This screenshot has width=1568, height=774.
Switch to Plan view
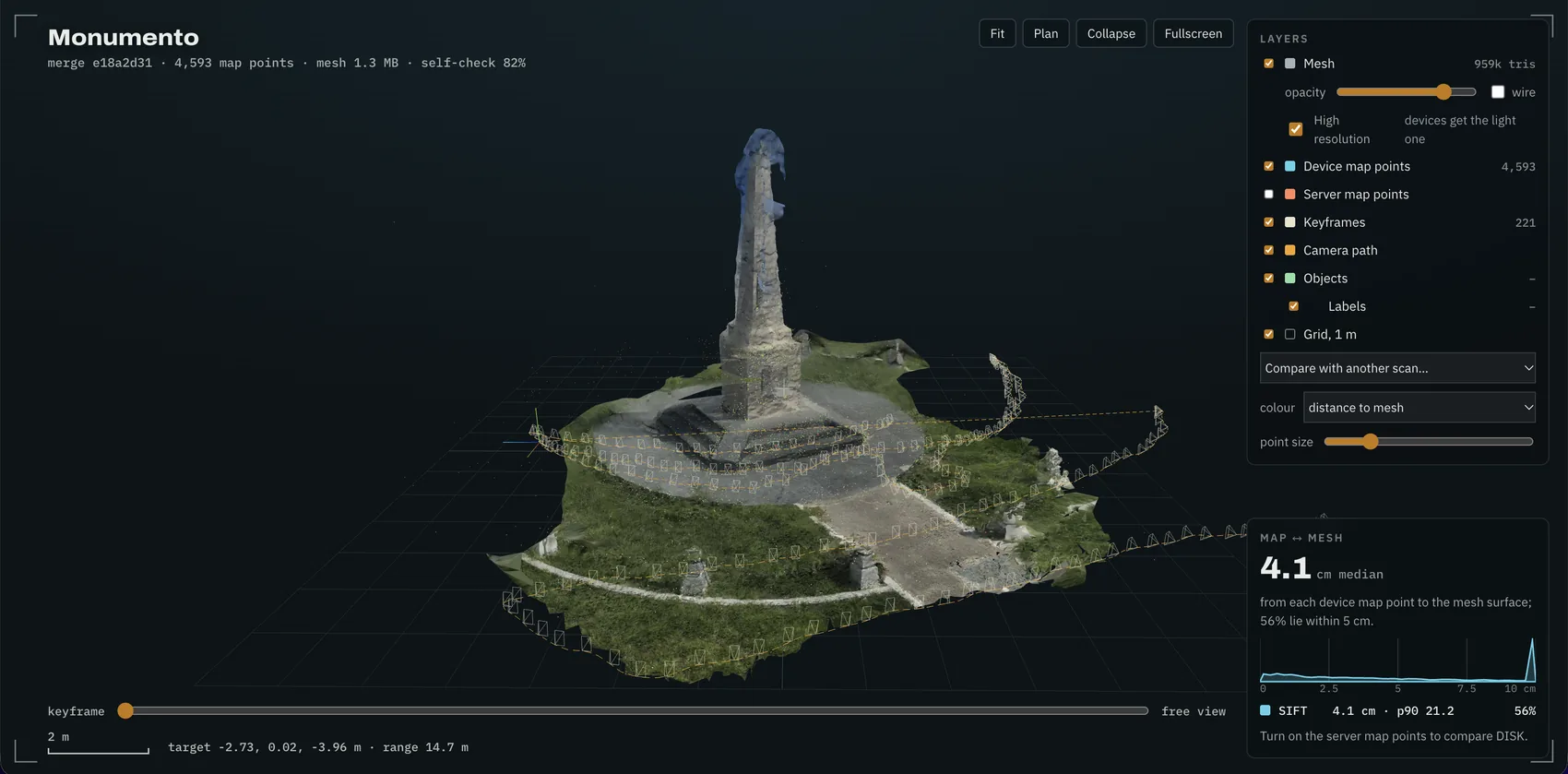tap(1046, 33)
